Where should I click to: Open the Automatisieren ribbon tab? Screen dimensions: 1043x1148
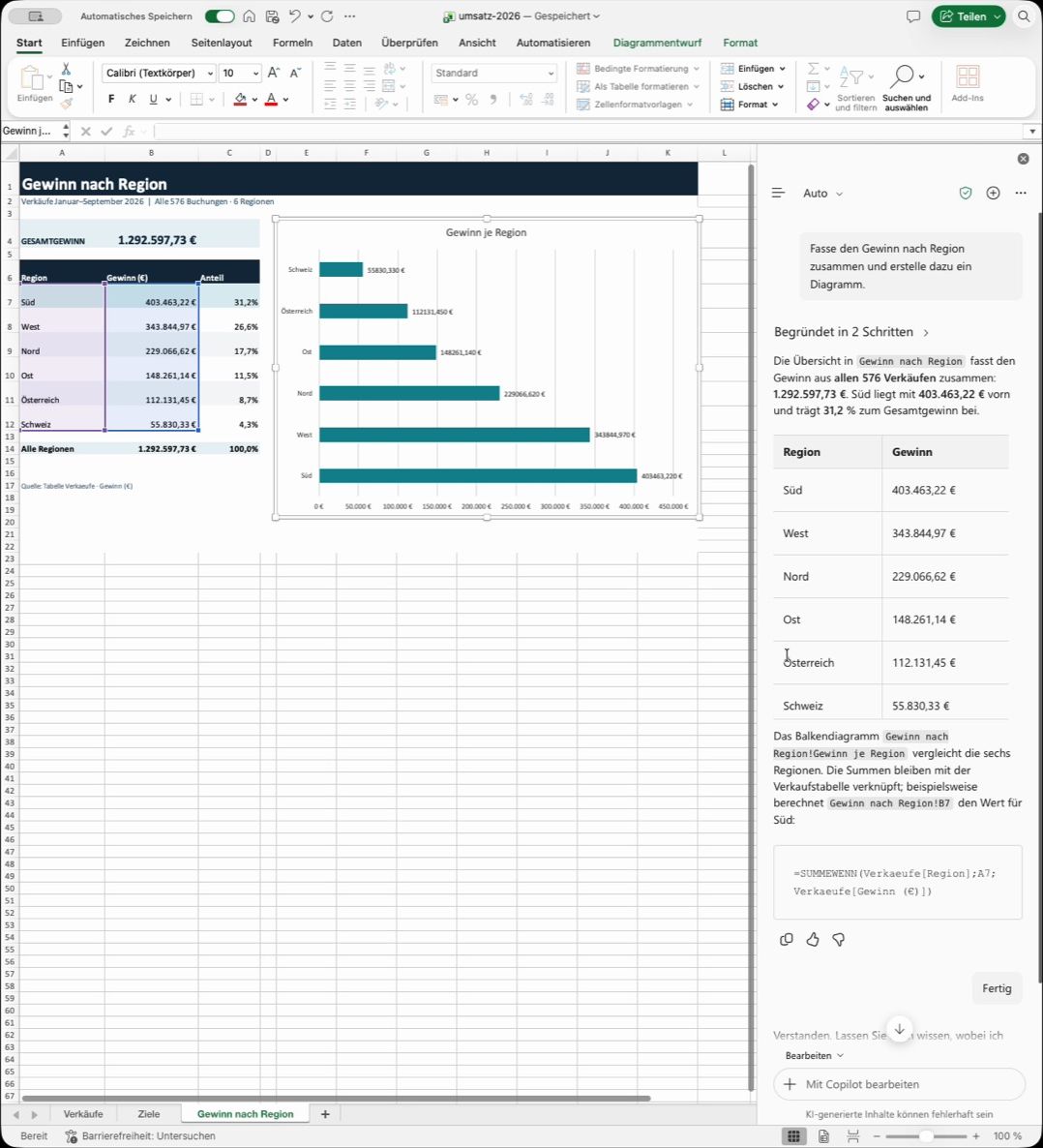coord(553,43)
